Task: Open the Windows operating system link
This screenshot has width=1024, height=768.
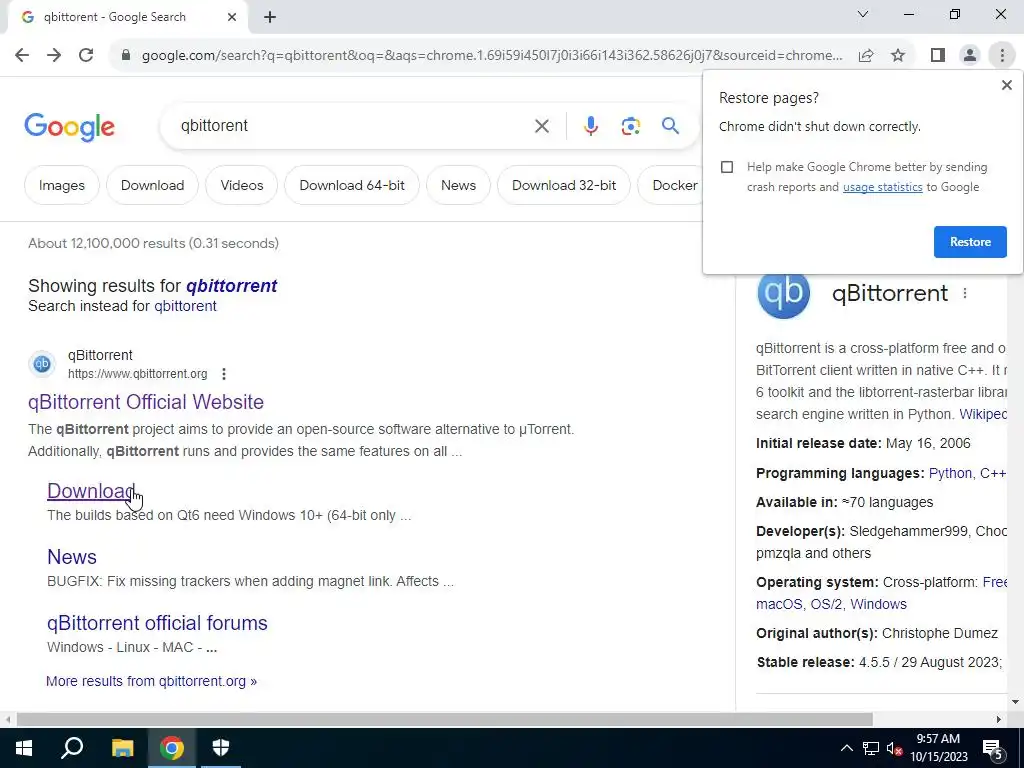Action: click(x=878, y=605)
